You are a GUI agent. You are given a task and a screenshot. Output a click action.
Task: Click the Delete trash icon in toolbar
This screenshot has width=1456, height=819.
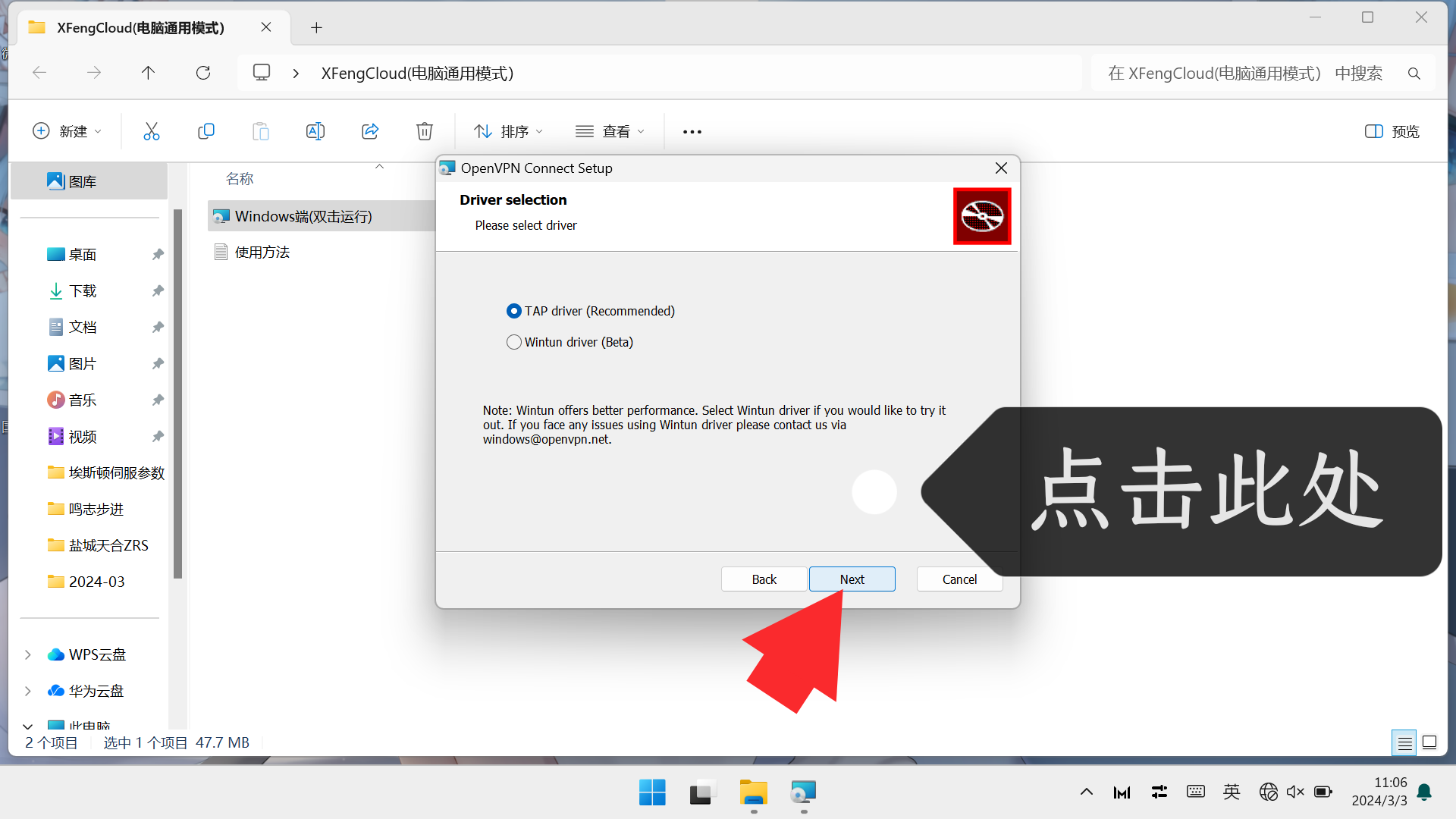425,131
